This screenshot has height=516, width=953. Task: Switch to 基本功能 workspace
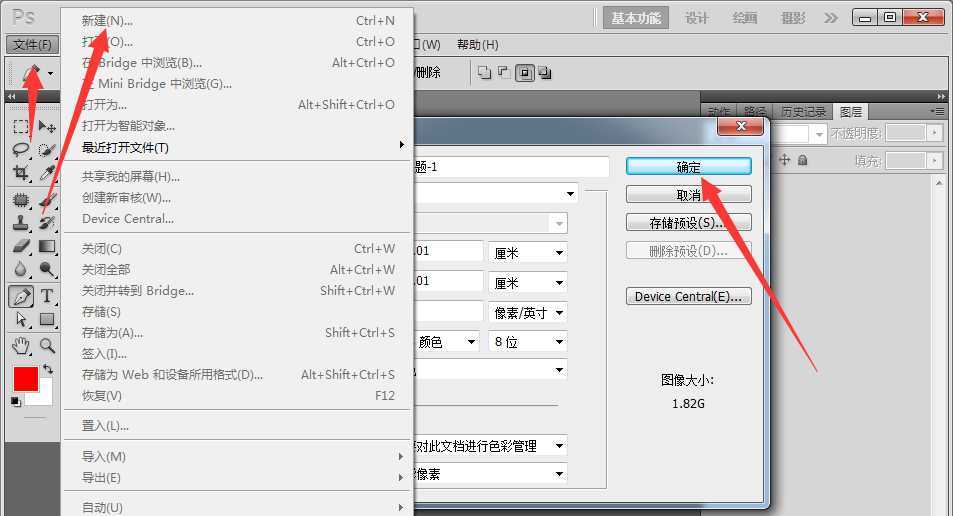[x=636, y=18]
